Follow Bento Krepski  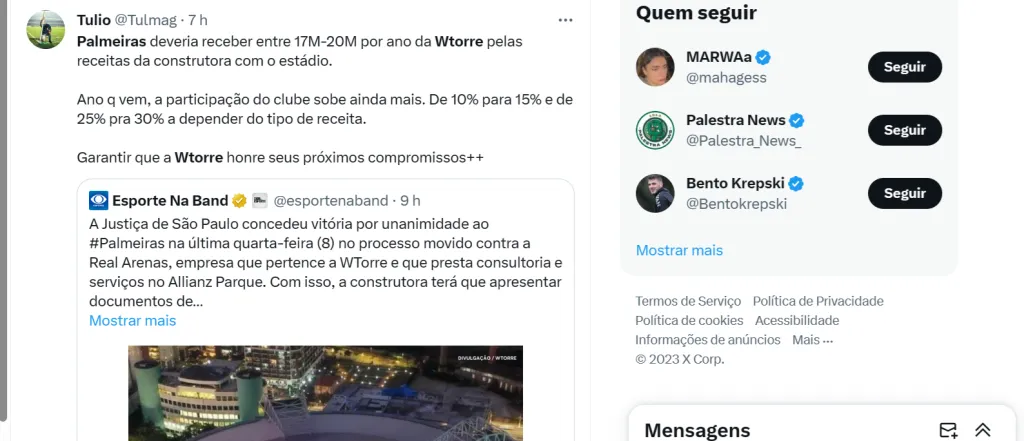click(904, 193)
